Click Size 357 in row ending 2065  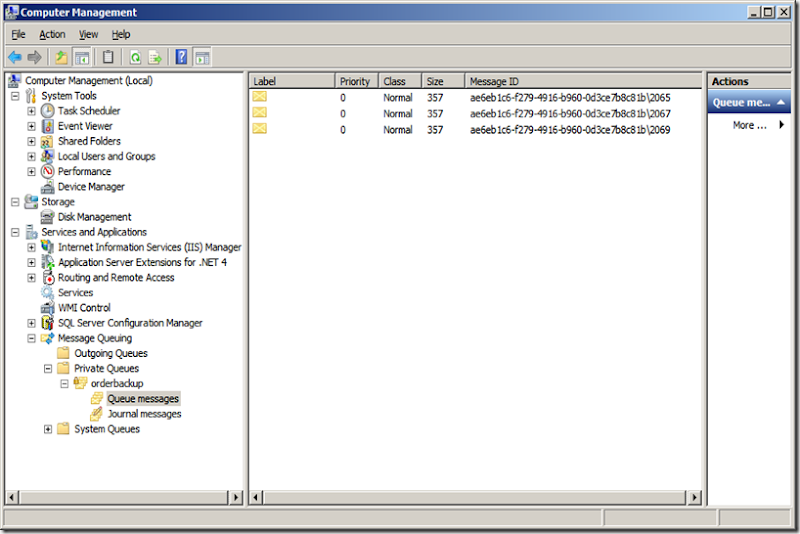[x=435, y=97]
